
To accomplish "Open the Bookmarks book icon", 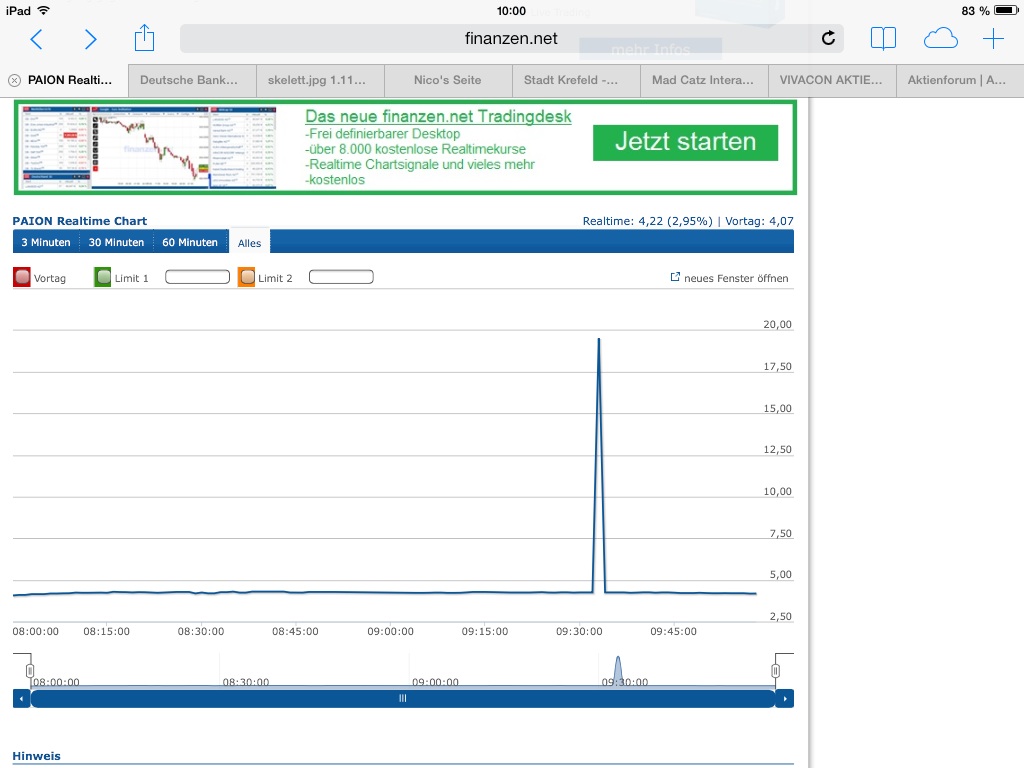I will (x=883, y=39).
